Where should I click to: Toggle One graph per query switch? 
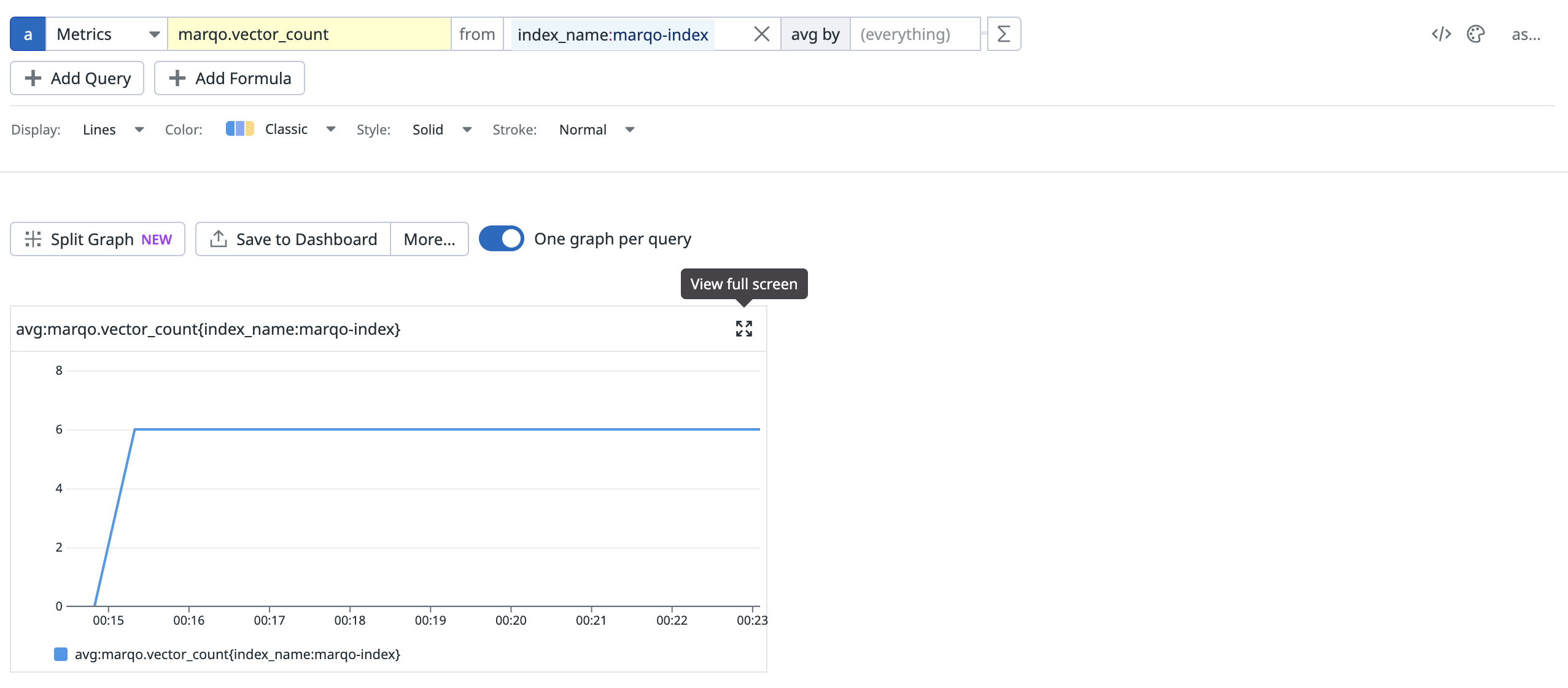coord(501,238)
